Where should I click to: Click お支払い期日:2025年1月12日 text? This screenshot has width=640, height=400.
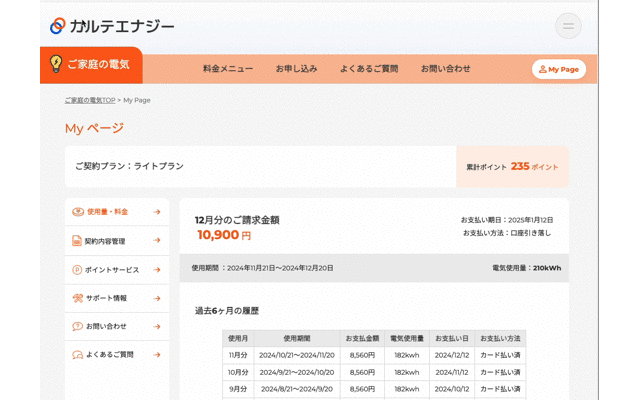tap(507, 220)
